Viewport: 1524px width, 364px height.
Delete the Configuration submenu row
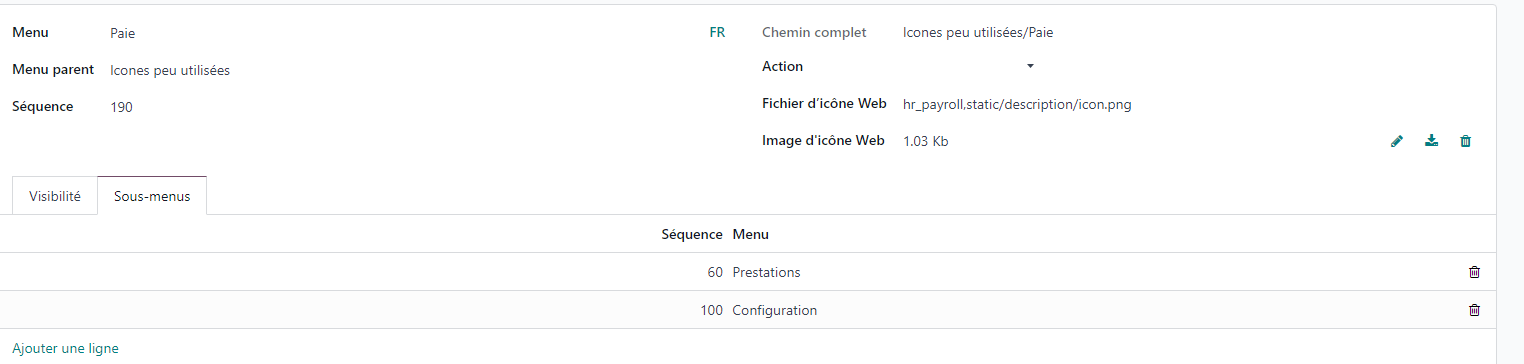(x=1474, y=310)
